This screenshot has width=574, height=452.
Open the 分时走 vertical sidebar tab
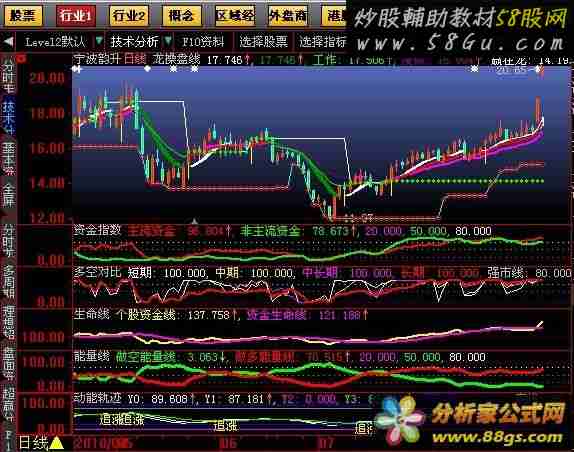click(x=8, y=73)
